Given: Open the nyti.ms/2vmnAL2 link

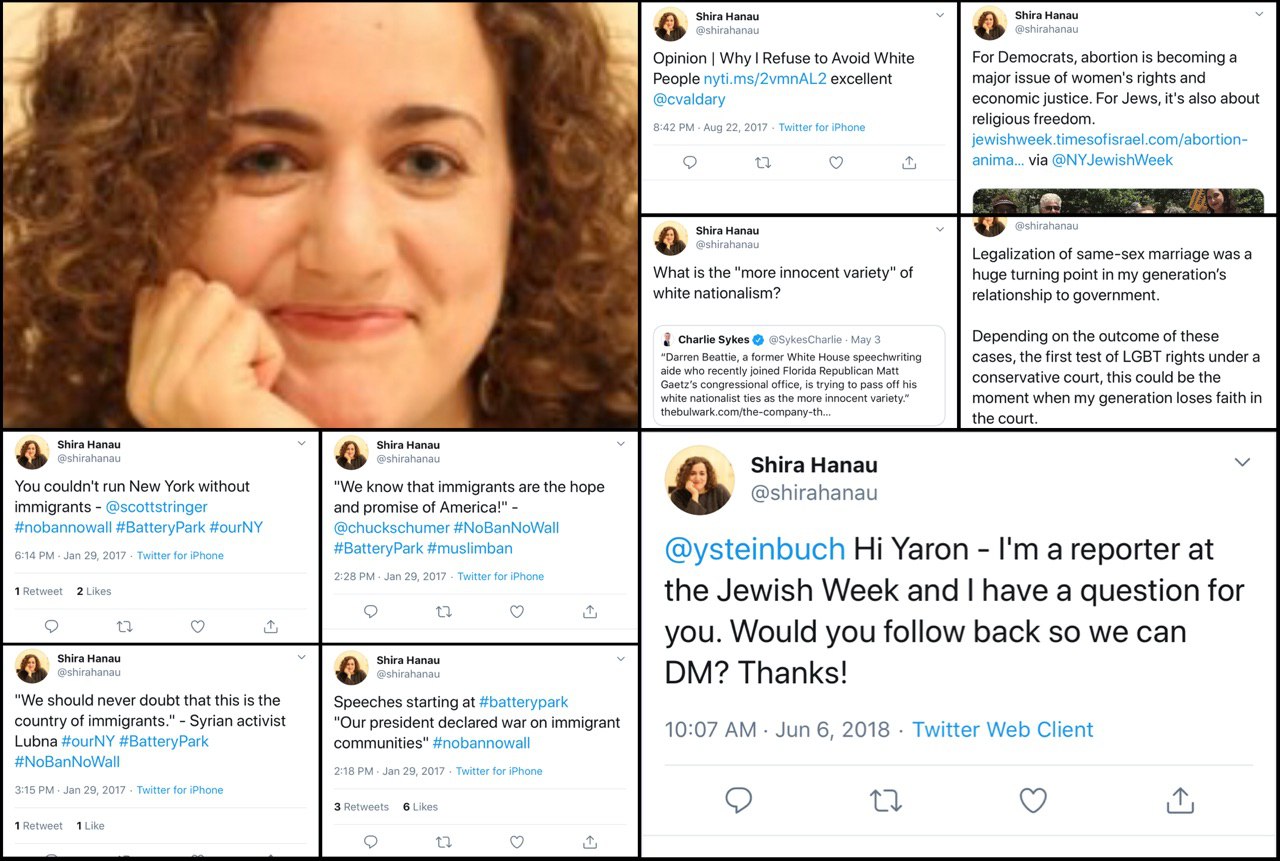Looking at the screenshot, I should click(765, 79).
